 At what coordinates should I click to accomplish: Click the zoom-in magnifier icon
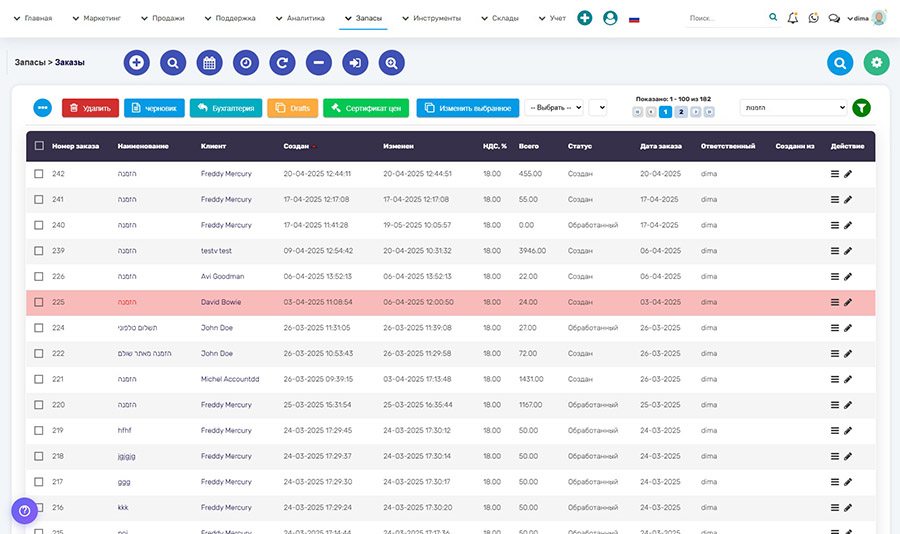tap(392, 63)
